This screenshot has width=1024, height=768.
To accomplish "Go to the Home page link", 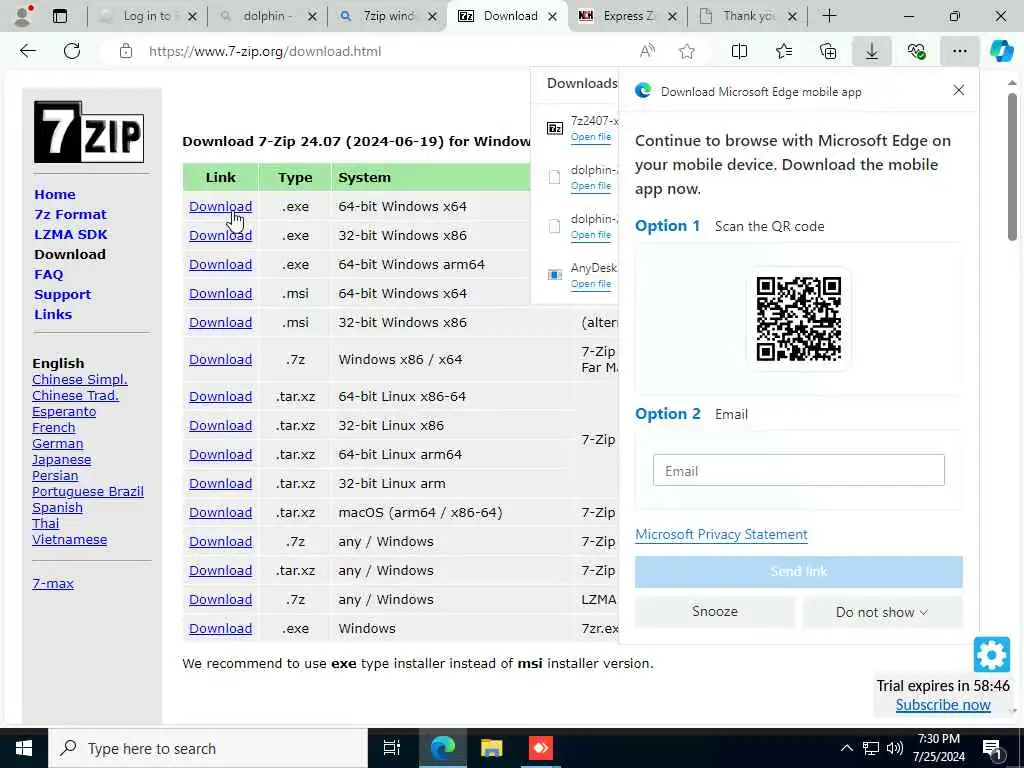I will point(55,195).
